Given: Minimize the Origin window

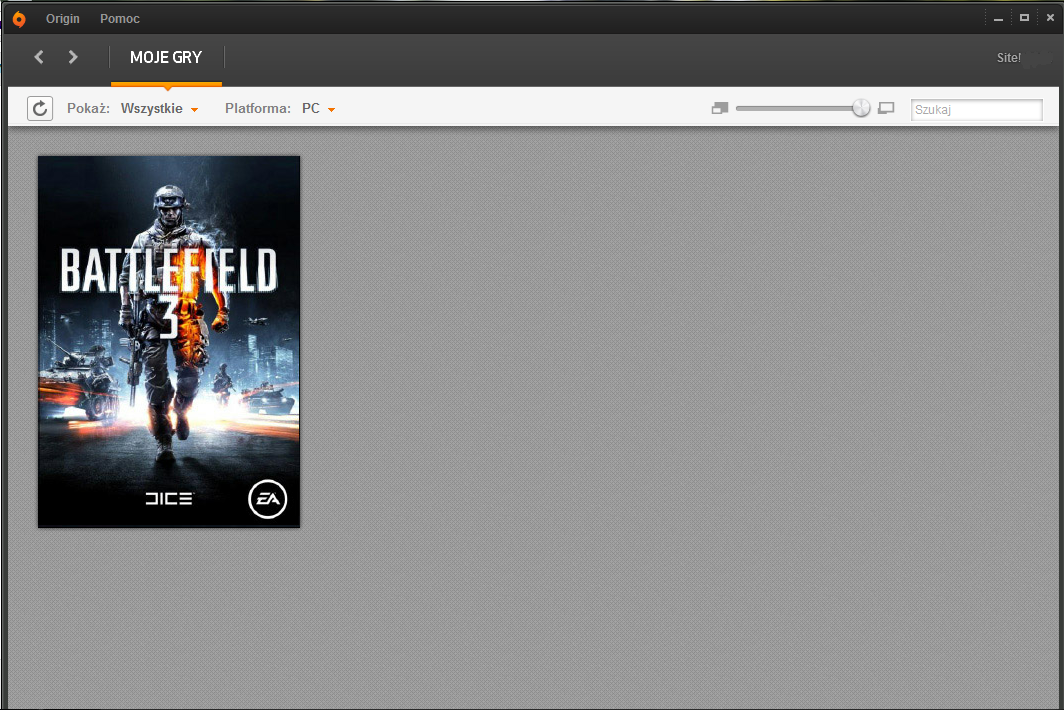Looking at the screenshot, I should pyautogui.click(x=998, y=19).
